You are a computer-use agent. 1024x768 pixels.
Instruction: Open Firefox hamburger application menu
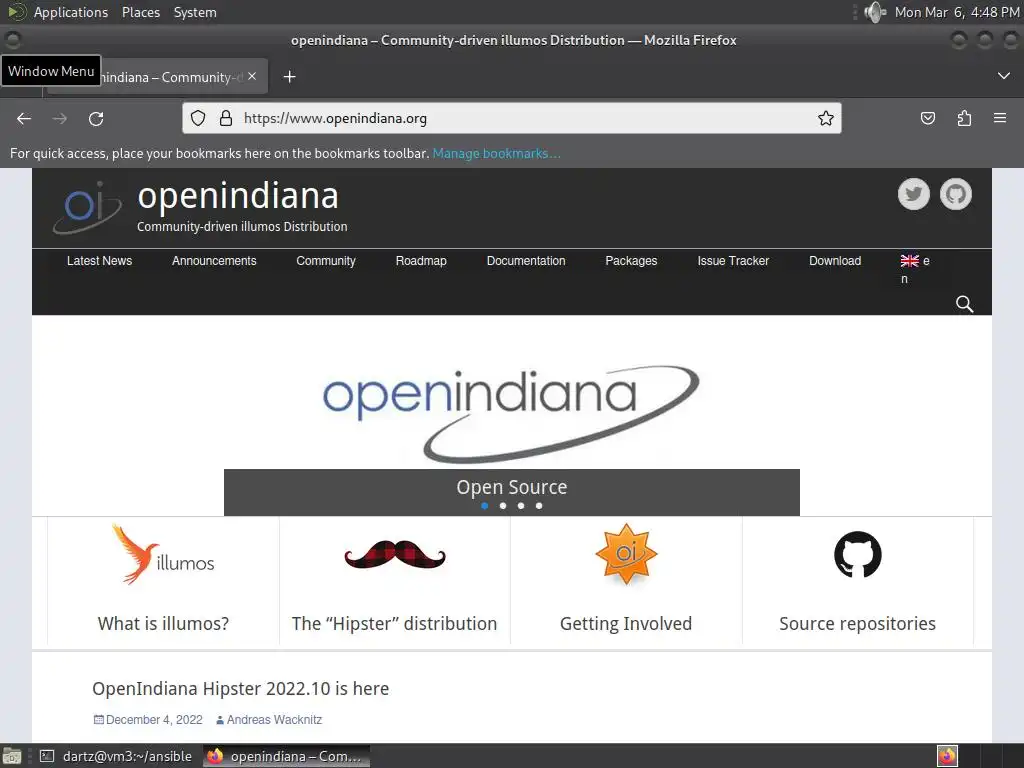point(1000,118)
